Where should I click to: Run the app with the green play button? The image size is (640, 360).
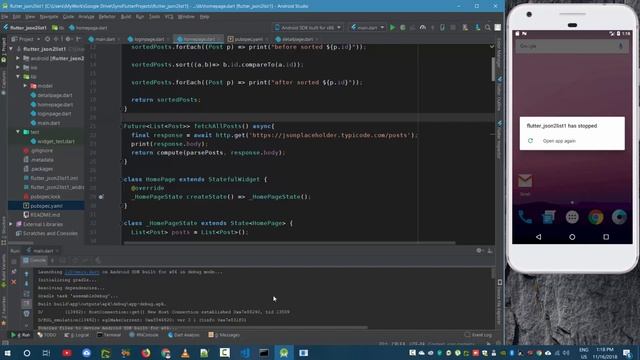click(392, 27)
